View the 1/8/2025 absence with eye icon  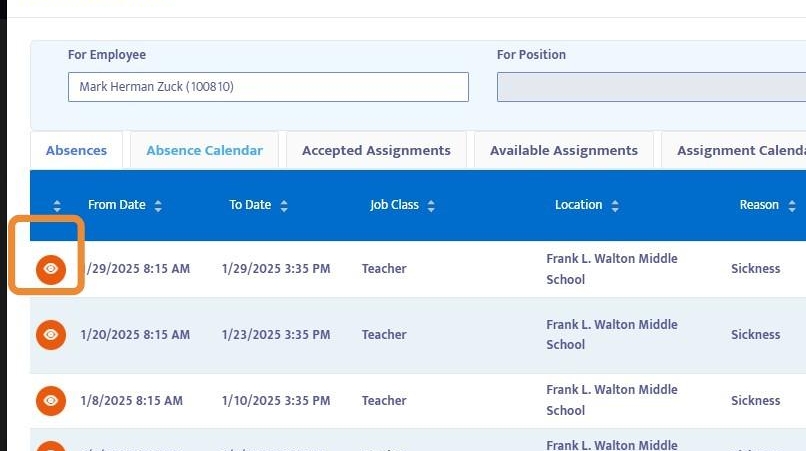coord(51,401)
